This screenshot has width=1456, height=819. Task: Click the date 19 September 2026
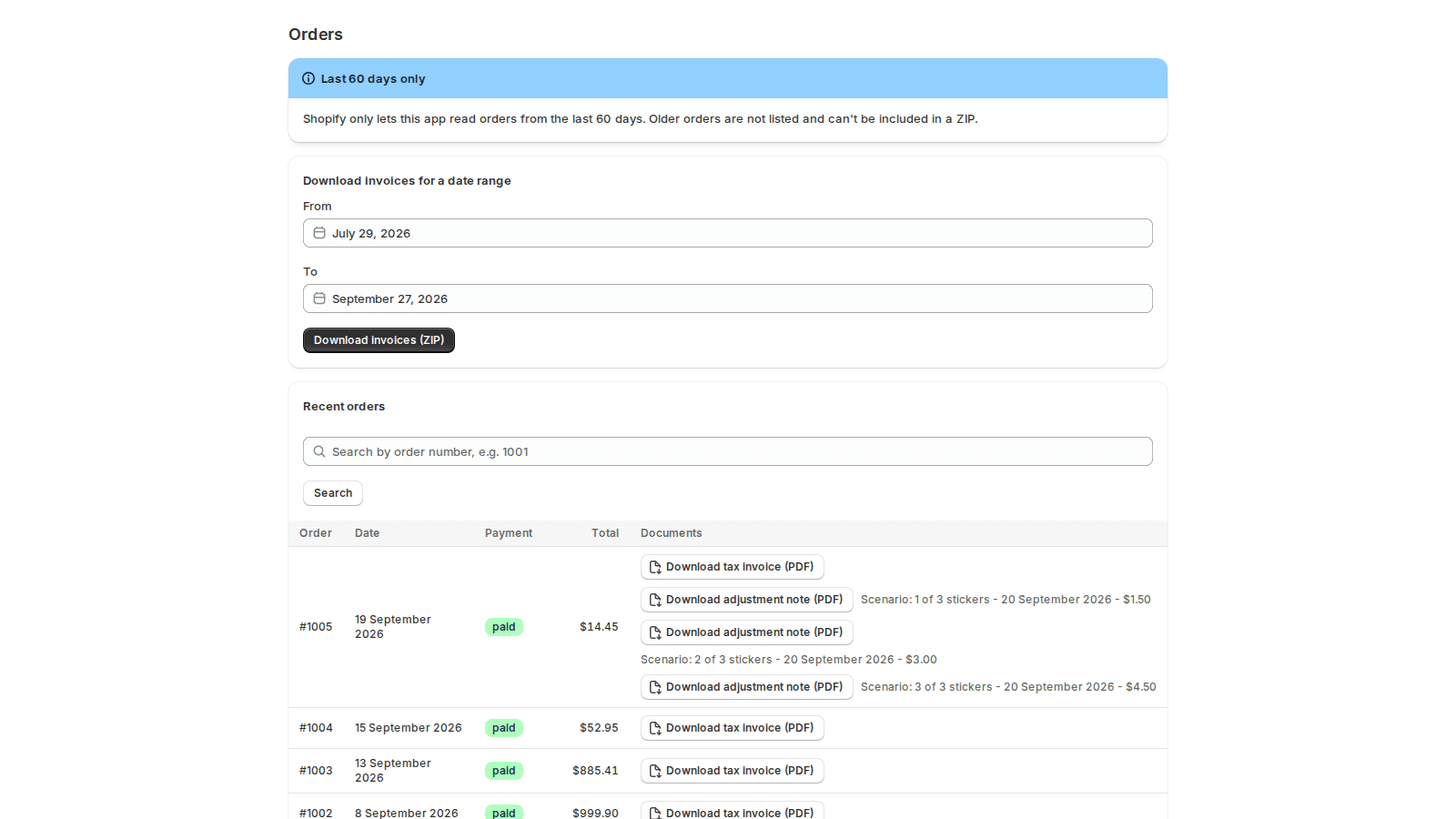tap(393, 627)
